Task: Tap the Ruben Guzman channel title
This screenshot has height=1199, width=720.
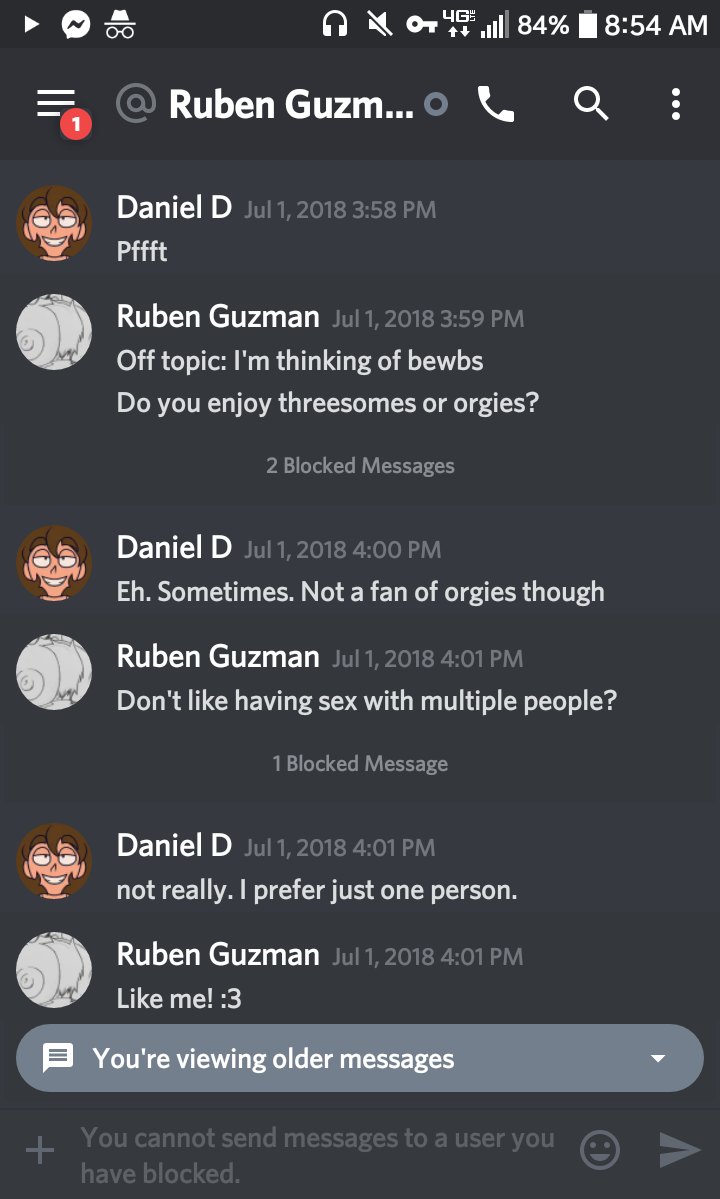Action: (x=290, y=104)
